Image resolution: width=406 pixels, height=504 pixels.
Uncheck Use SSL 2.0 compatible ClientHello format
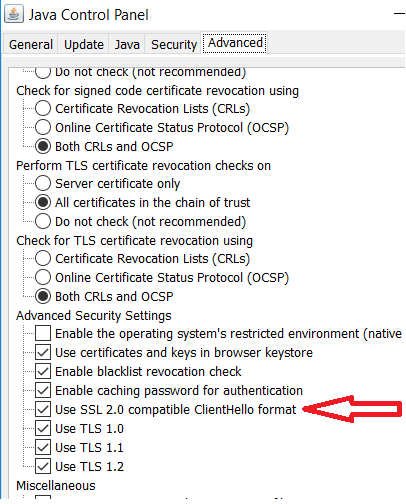[x=43, y=409]
